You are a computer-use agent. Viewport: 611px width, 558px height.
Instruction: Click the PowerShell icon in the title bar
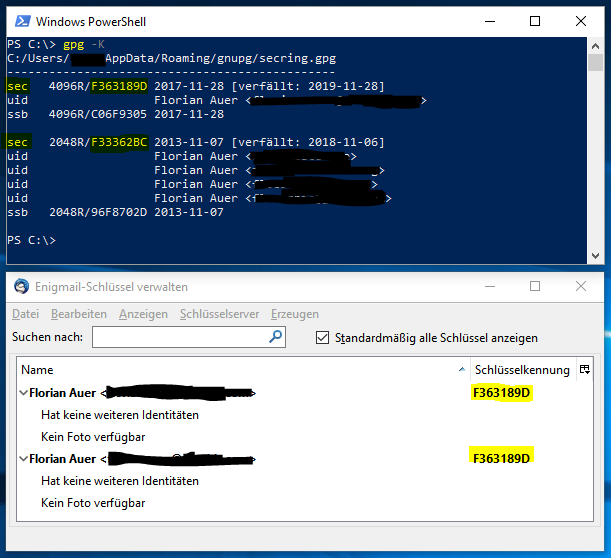23,21
